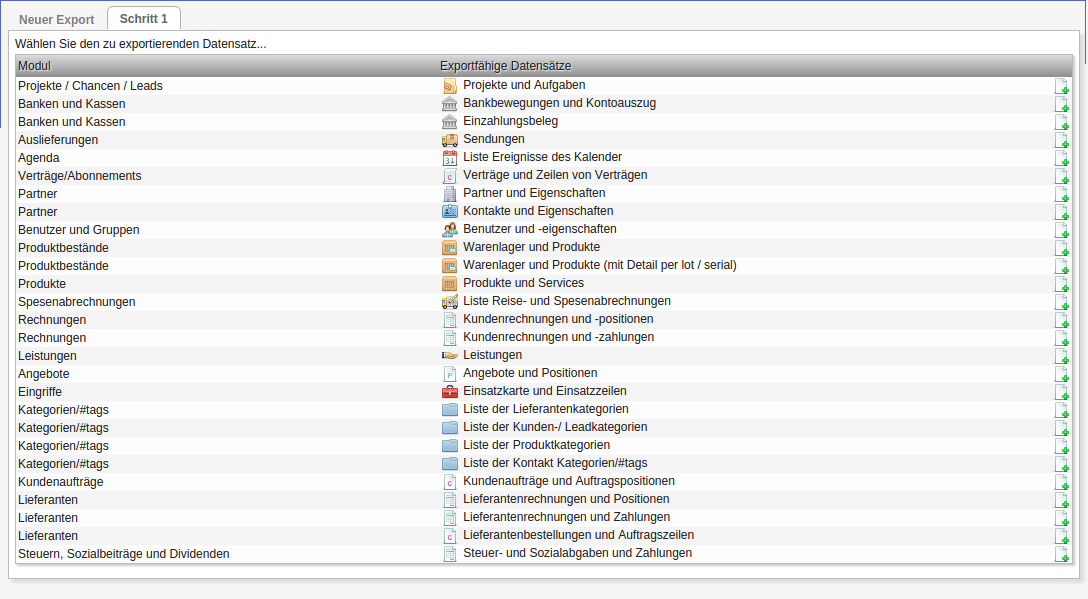Click export icon for Liste der Produktkategorien
This screenshot has height=599, width=1088.
1062,446
